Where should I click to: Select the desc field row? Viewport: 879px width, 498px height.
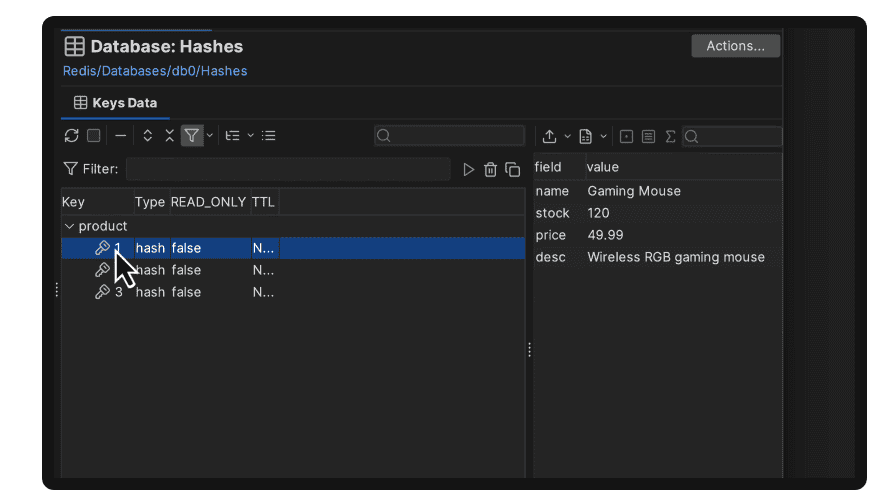658,257
